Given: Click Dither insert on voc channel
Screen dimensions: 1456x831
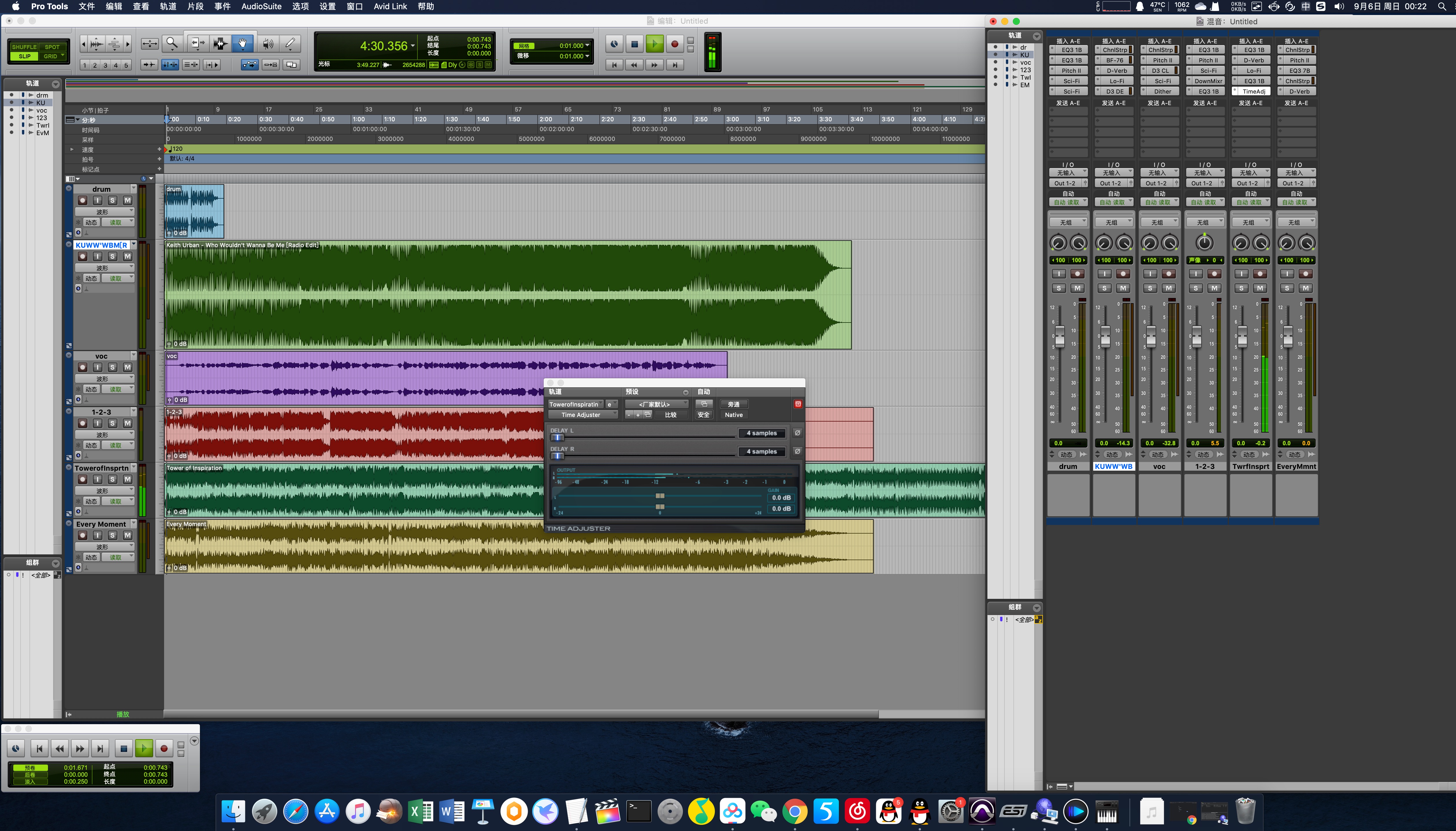Looking at the screenshot, I should tap(1162, 91).
